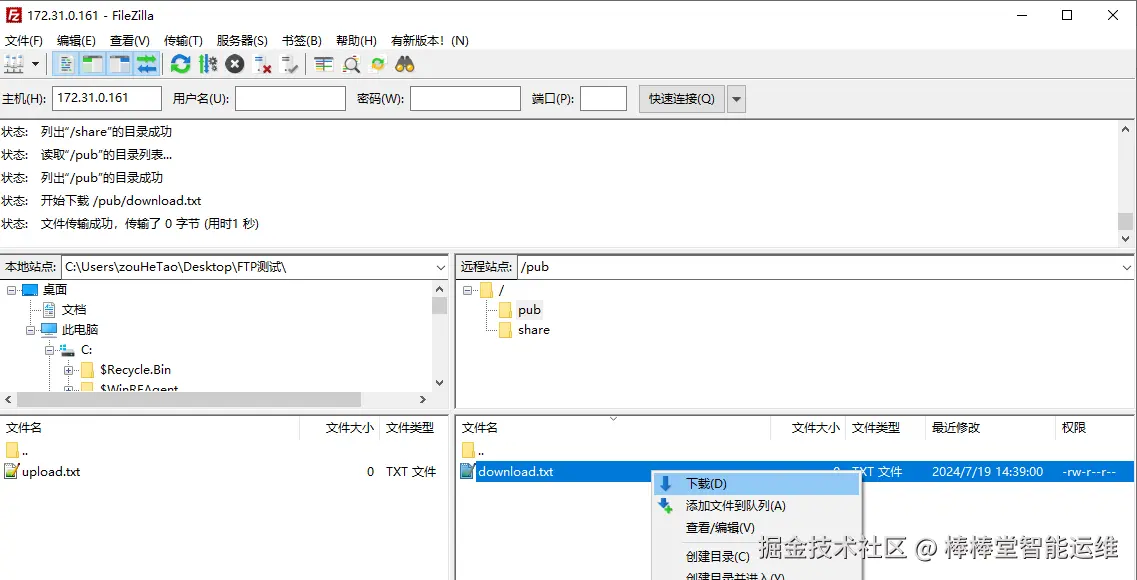The width and height of the screenshot is (1137, 580).
Task: Collapse the 桌面 tree node
Action: pos(12,290)
